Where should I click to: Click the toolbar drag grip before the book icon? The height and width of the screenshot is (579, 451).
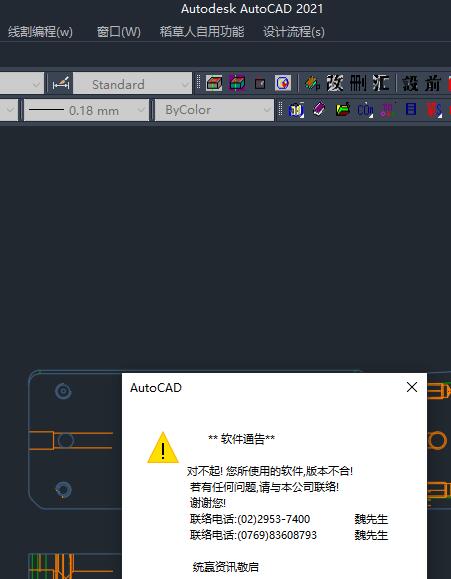(x=281, y=110)
